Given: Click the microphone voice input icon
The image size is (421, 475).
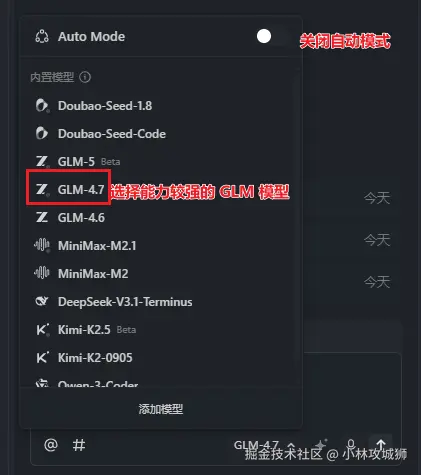Looking at the screenshot, I should [351, 445].
